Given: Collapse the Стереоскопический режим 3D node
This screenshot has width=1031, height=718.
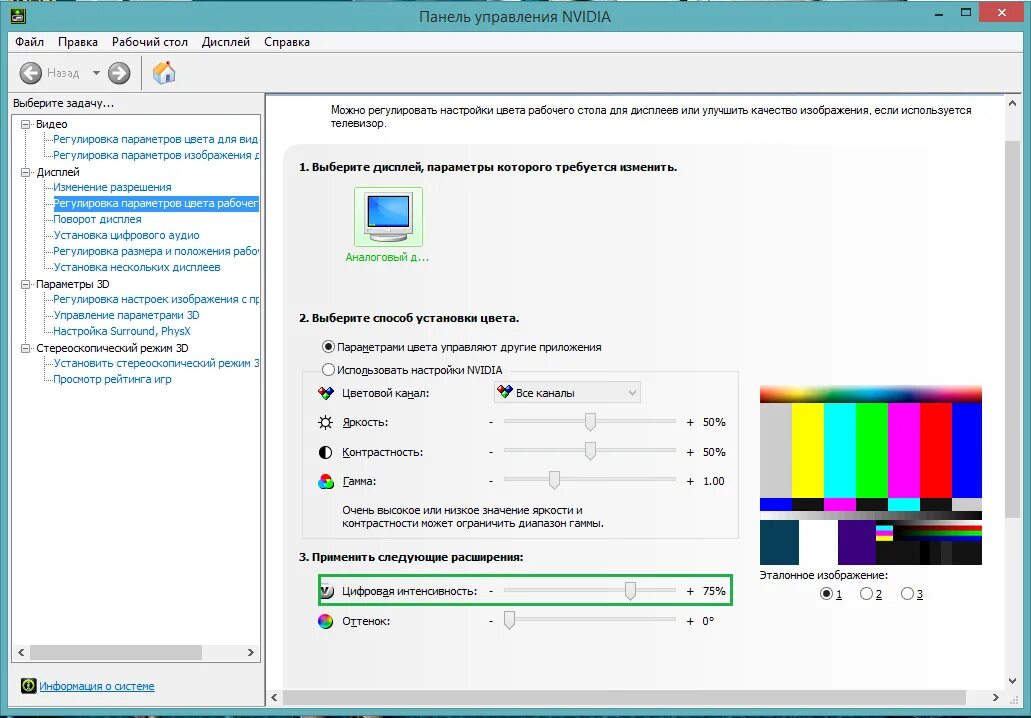Looking at the screenshot, I should (x=26, y=348).
